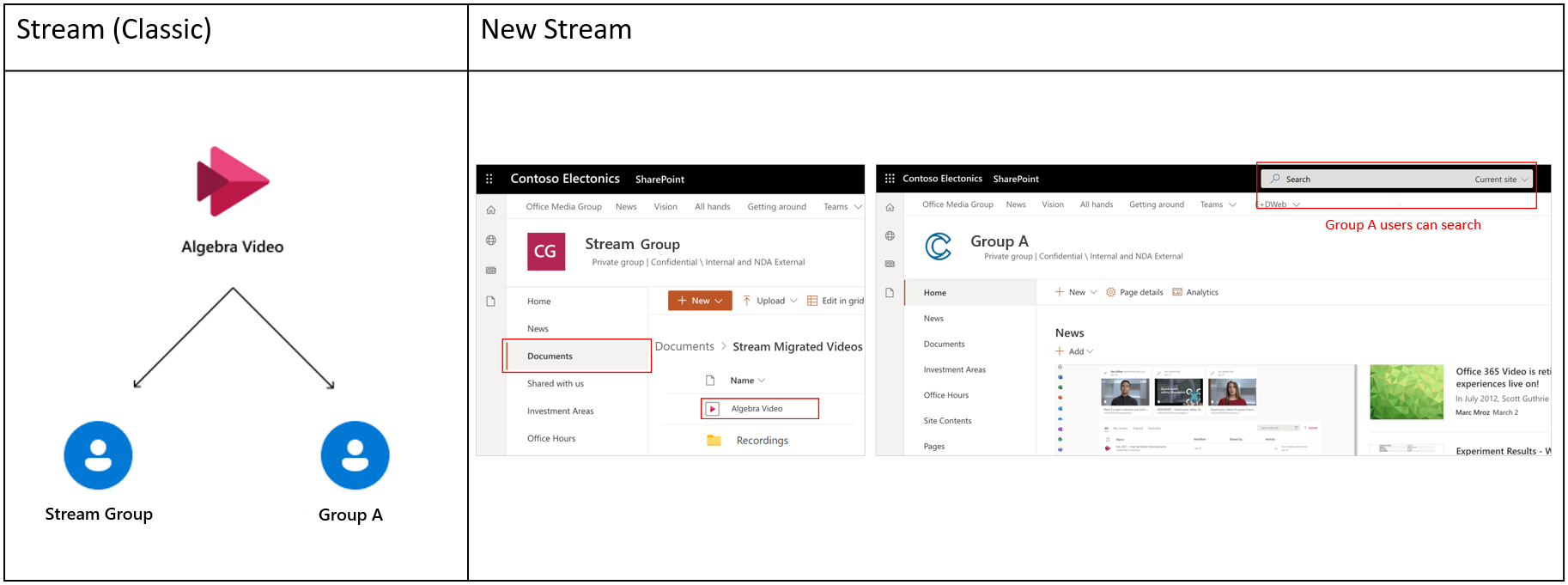This screenshot has height=585, width=1568.
Task: Open the Office 365 Video news headline
Action: 1503,378
